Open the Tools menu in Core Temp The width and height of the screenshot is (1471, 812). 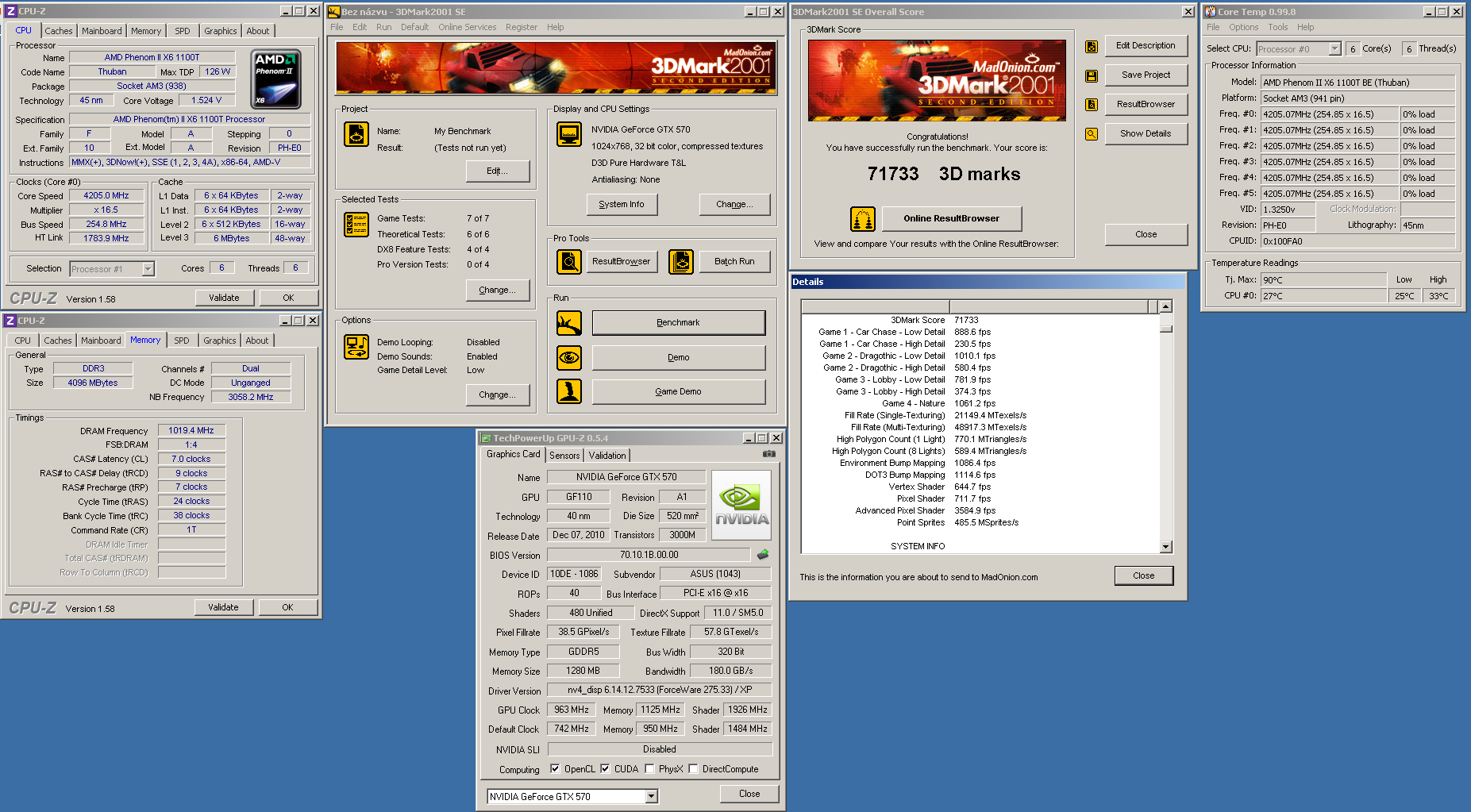point(1278,27)
